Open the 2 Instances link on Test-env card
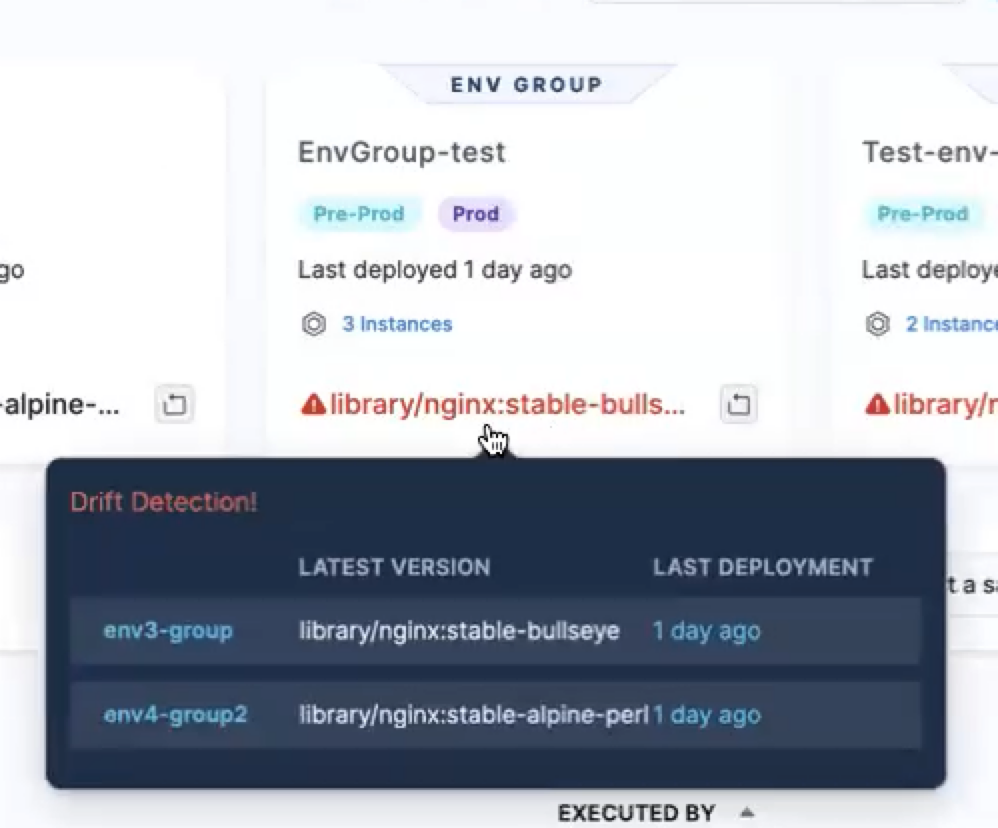Viewport: 998px width, 828px height. click(x=951, y=324)
